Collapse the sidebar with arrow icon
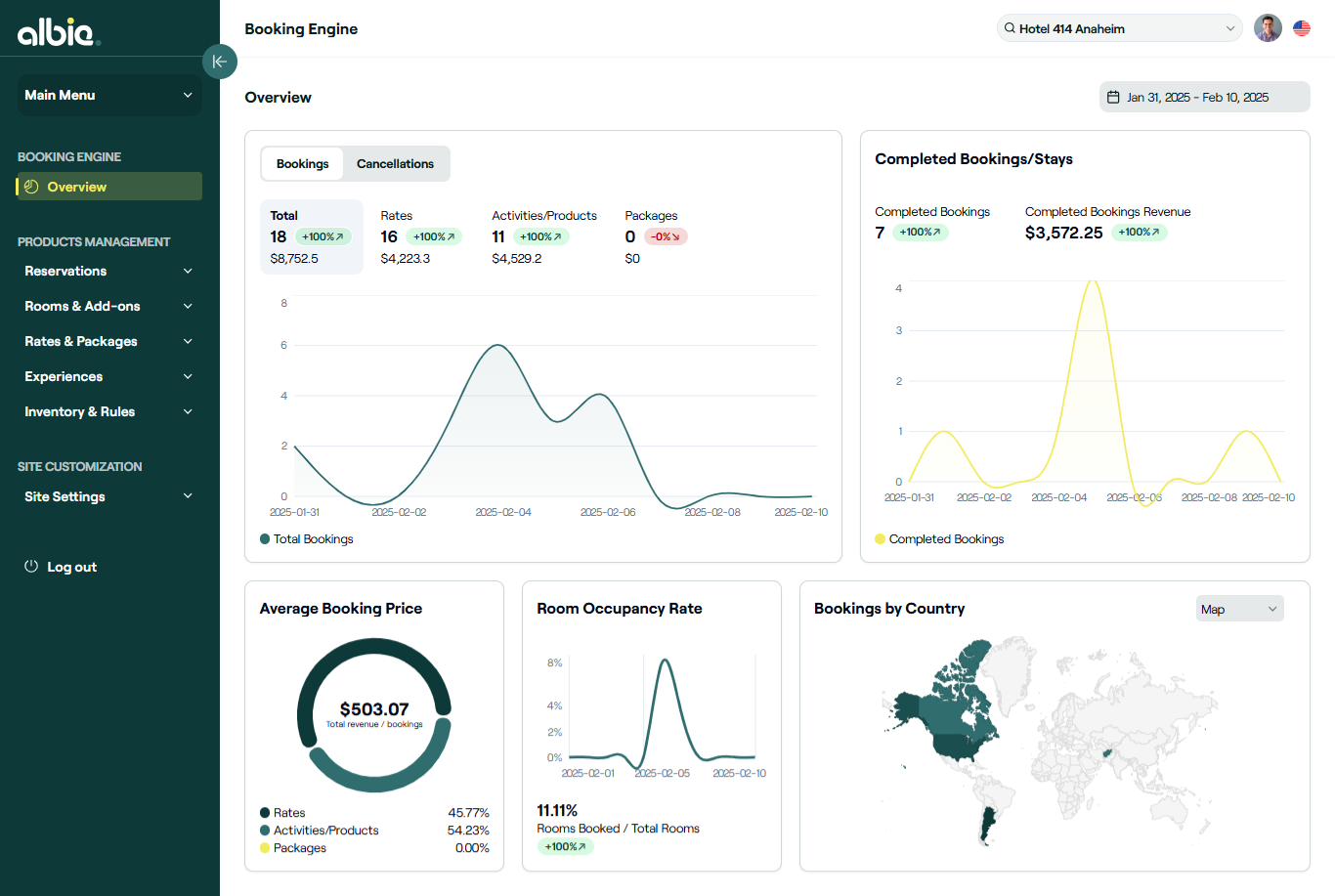This screenshot has width=1335, height=896. (220, 62)
